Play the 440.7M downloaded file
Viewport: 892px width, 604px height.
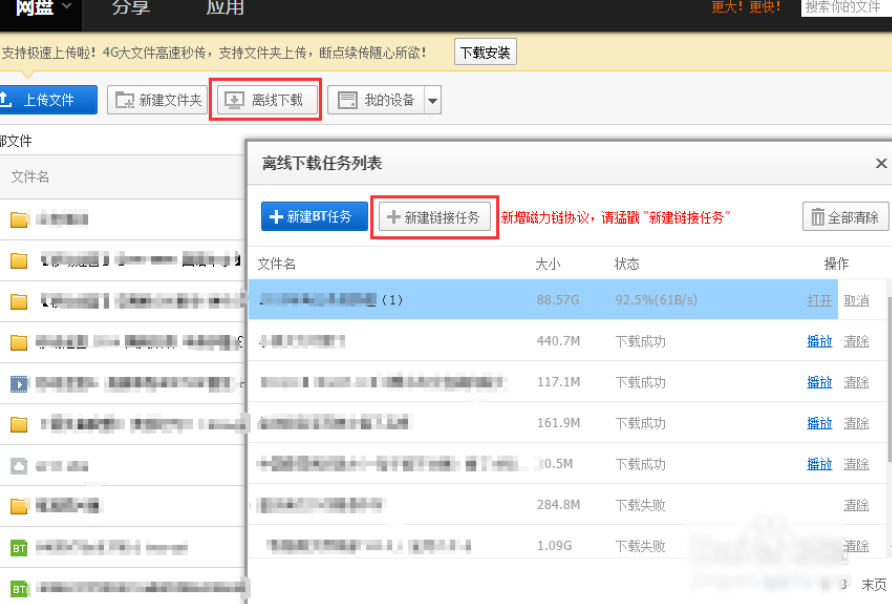coord(819,341)
